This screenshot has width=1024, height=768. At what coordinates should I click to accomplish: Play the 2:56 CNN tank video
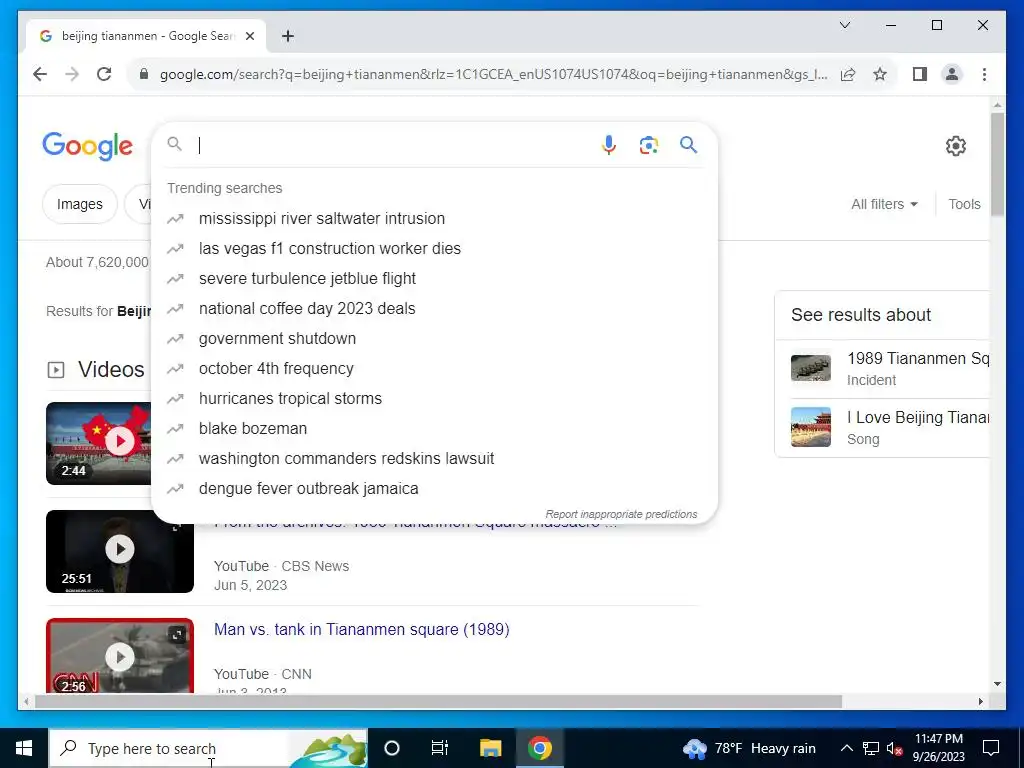[120, 656]
